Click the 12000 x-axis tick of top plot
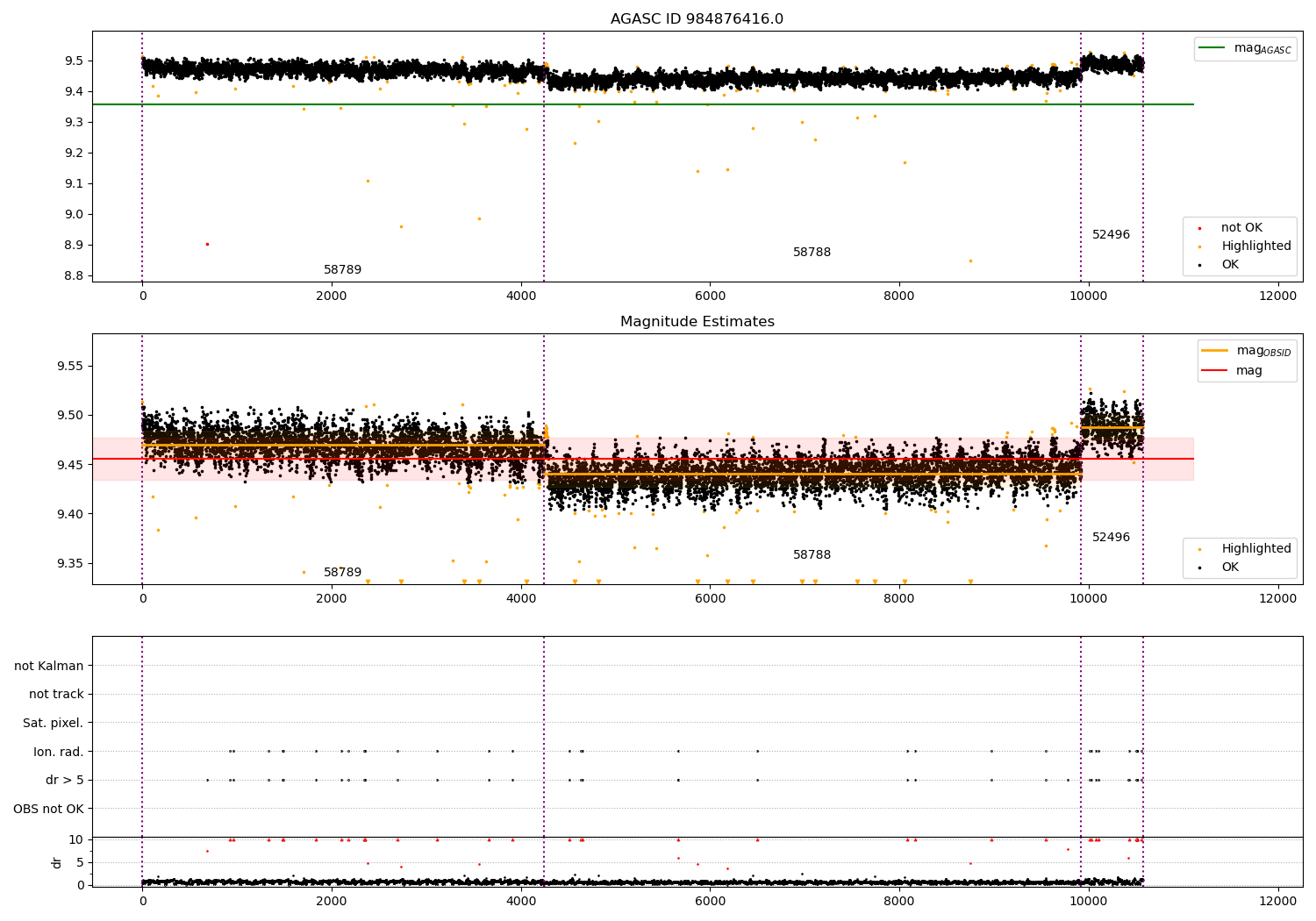The width and height of the screenshot is (1316, 921). click(1277, 296)
